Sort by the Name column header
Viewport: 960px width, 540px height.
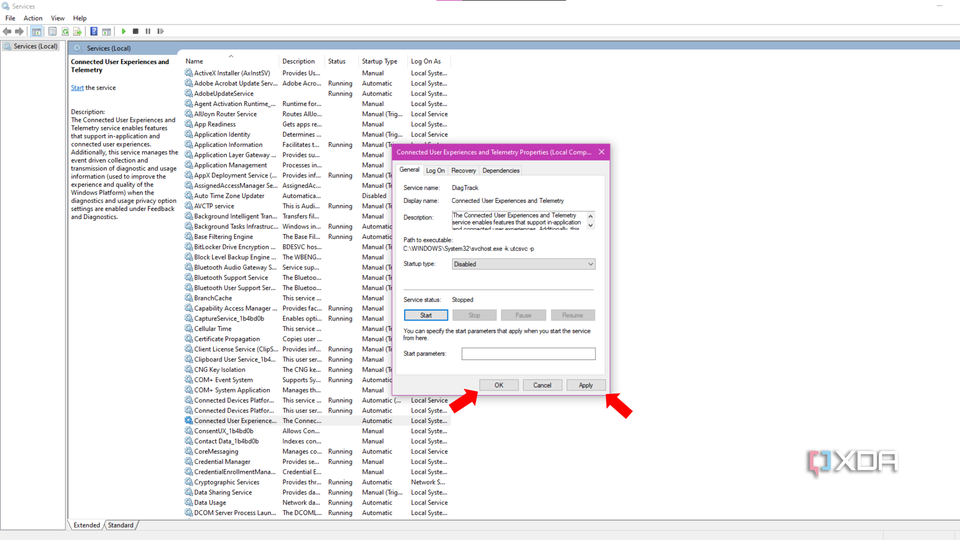point(231,61)
